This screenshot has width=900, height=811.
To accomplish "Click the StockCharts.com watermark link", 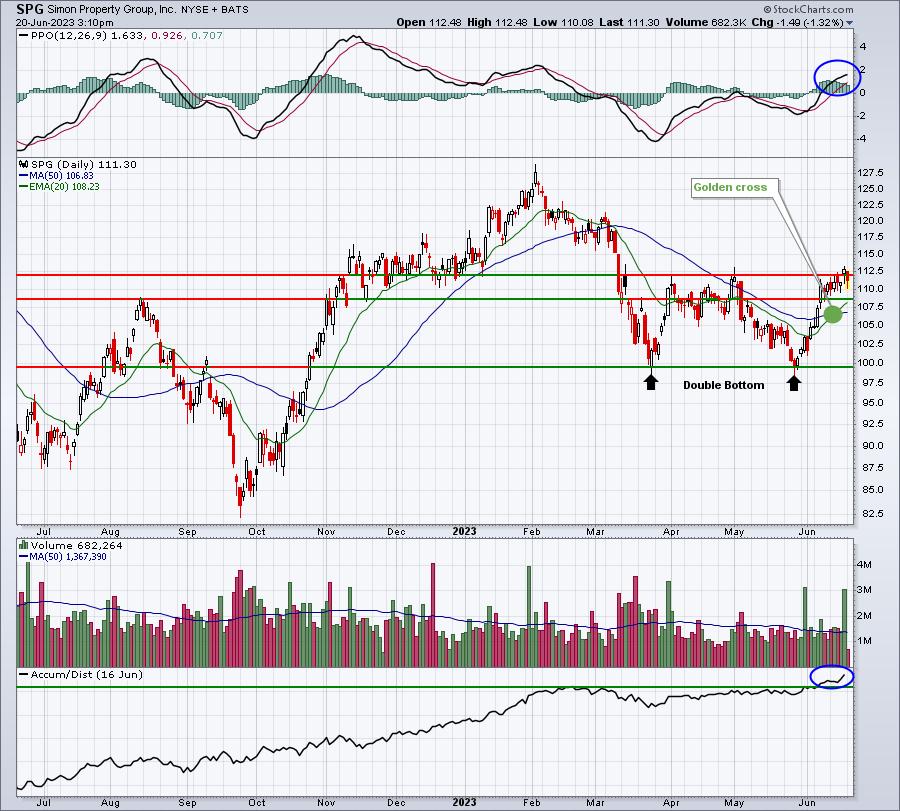I will tap(808, 9).
